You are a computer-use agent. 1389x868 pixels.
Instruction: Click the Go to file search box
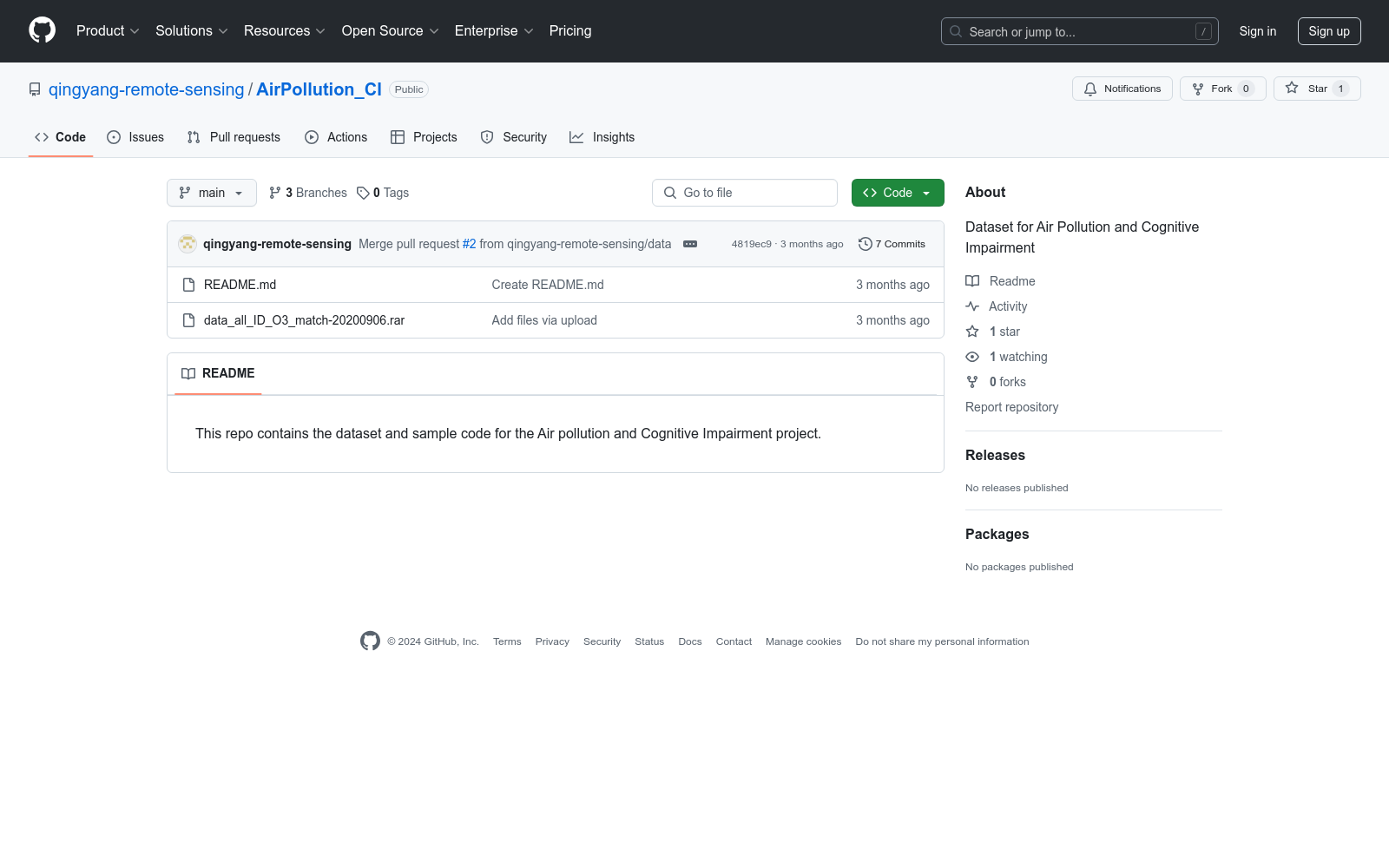point(745,193)
